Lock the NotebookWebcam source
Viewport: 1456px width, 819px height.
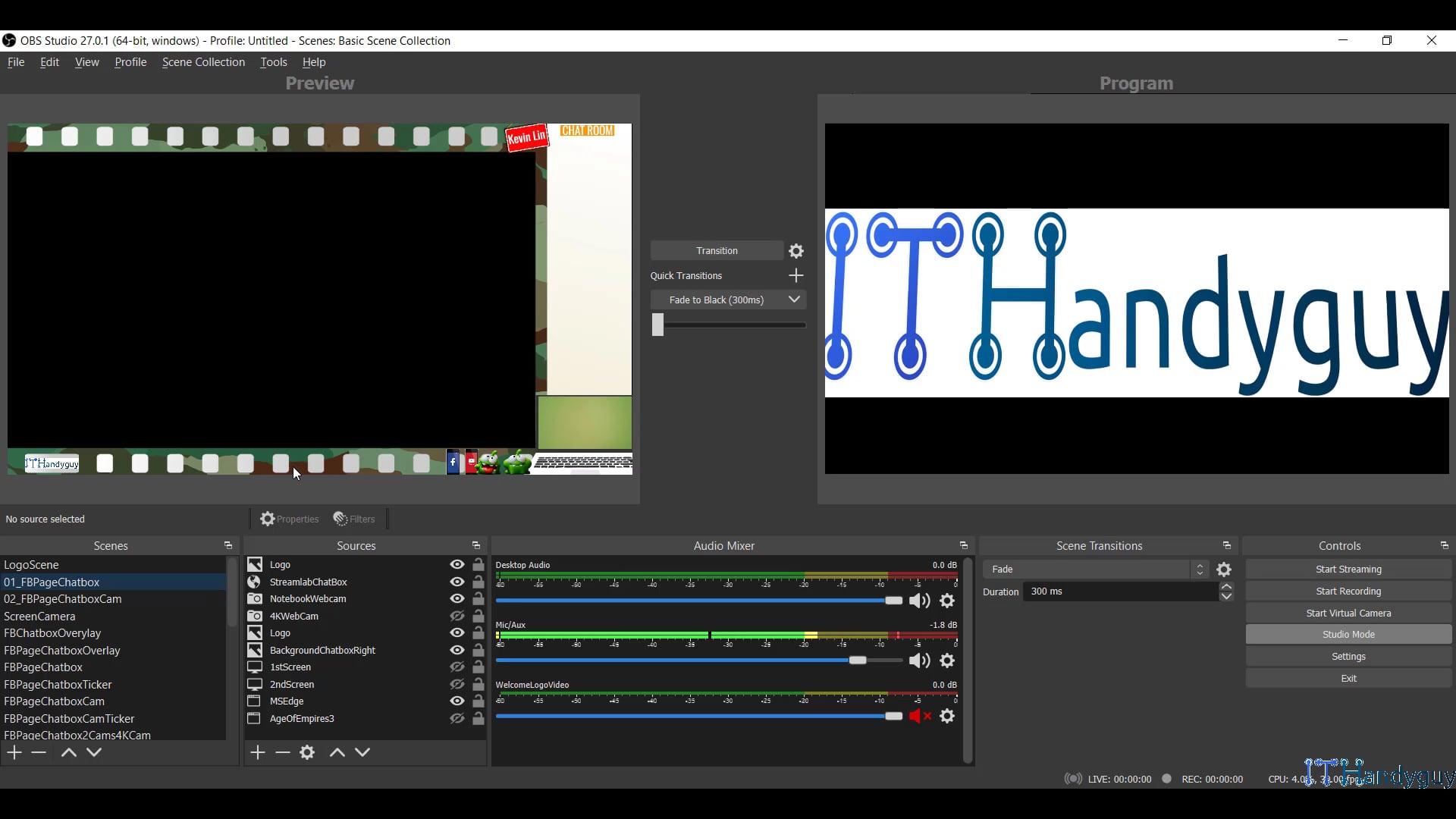click(479, 599)
